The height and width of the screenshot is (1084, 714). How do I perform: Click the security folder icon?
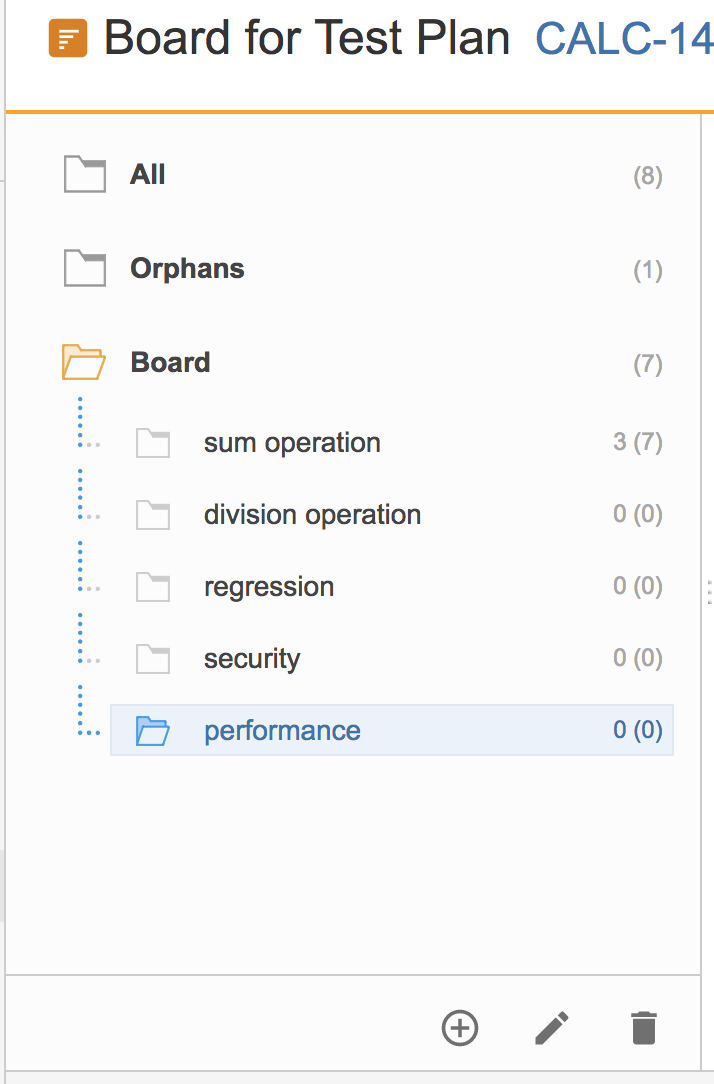pyautogui.click(x=153, y=659)
